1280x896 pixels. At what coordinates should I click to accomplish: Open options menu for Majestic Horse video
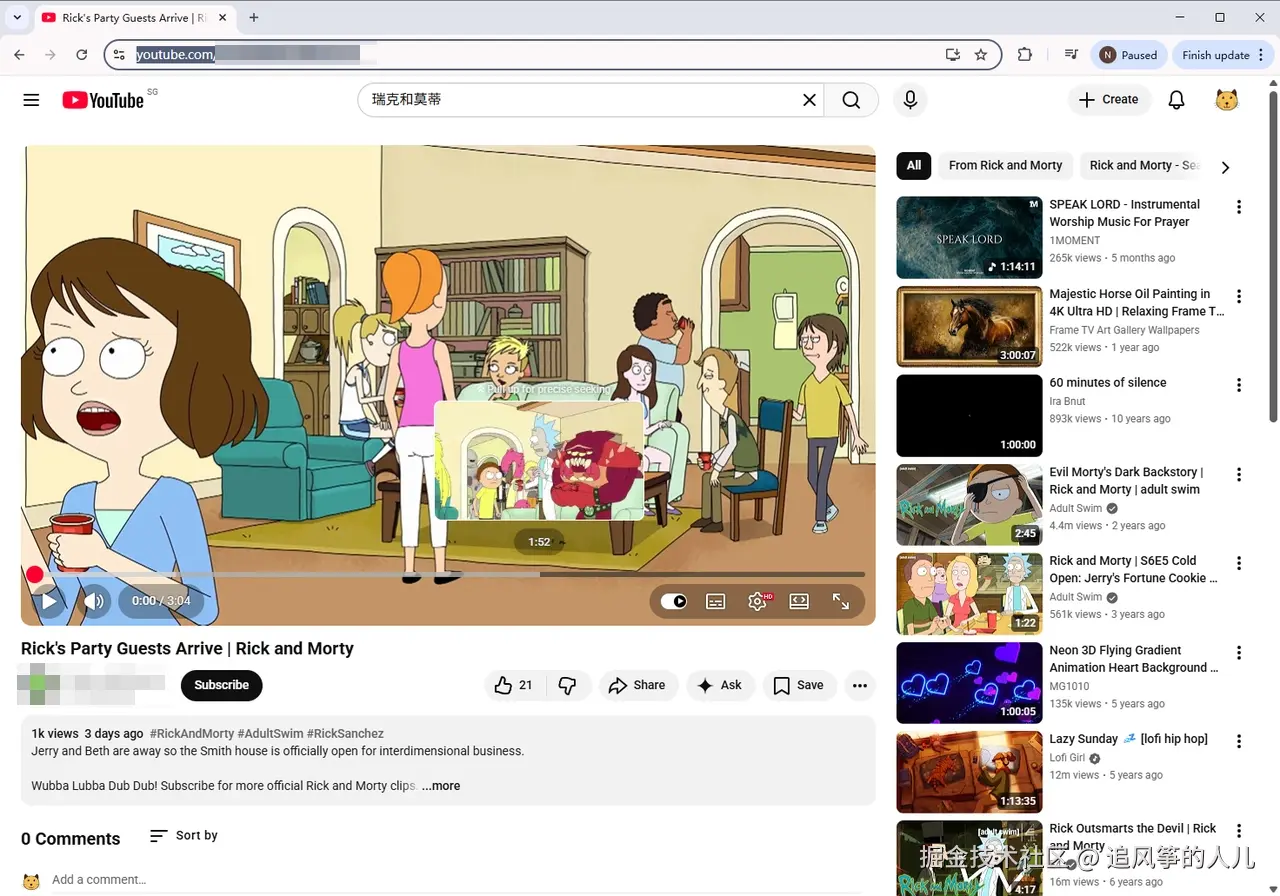coord(1239,297)
